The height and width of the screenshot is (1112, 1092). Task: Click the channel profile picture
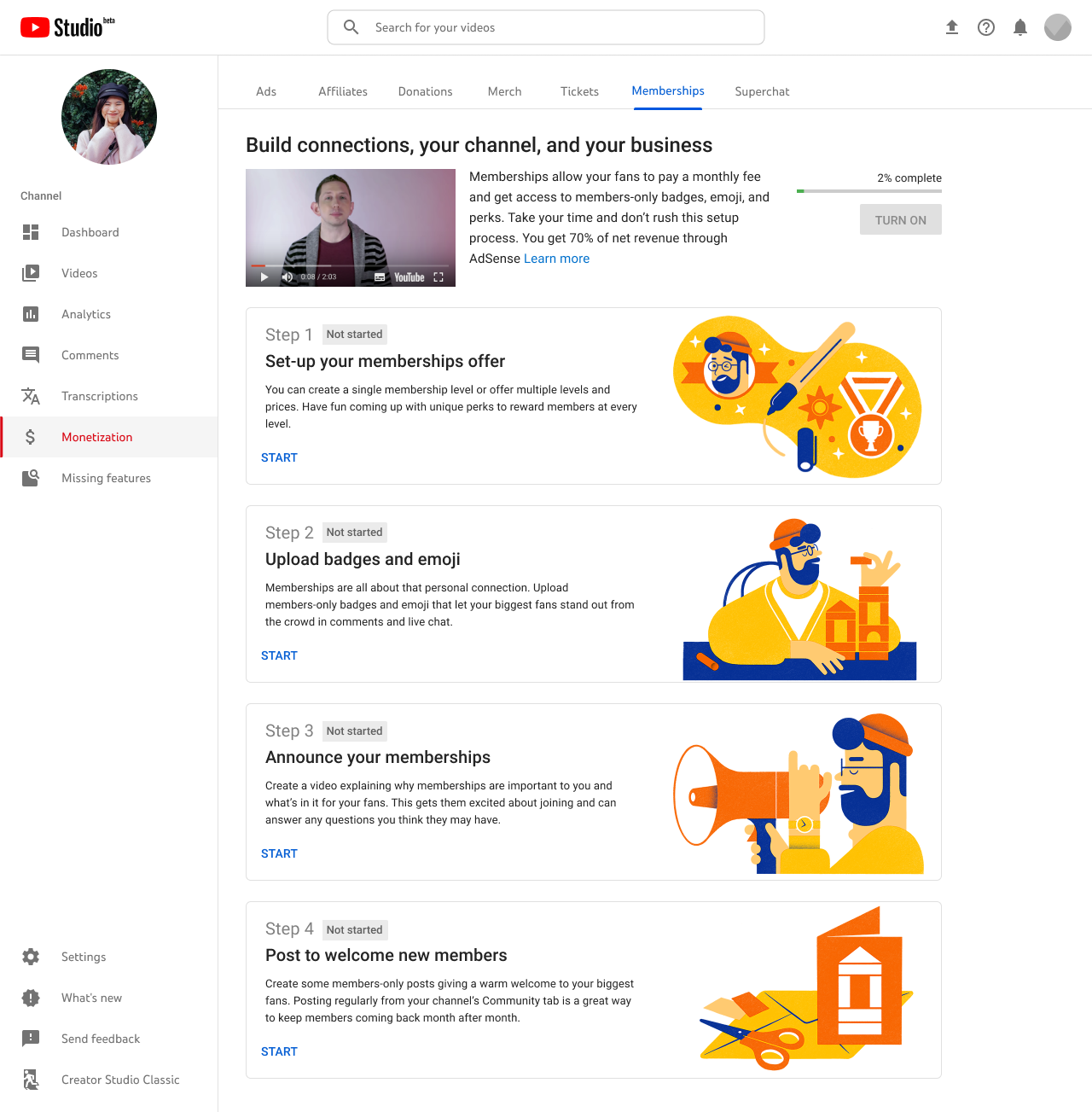[109, 117]
